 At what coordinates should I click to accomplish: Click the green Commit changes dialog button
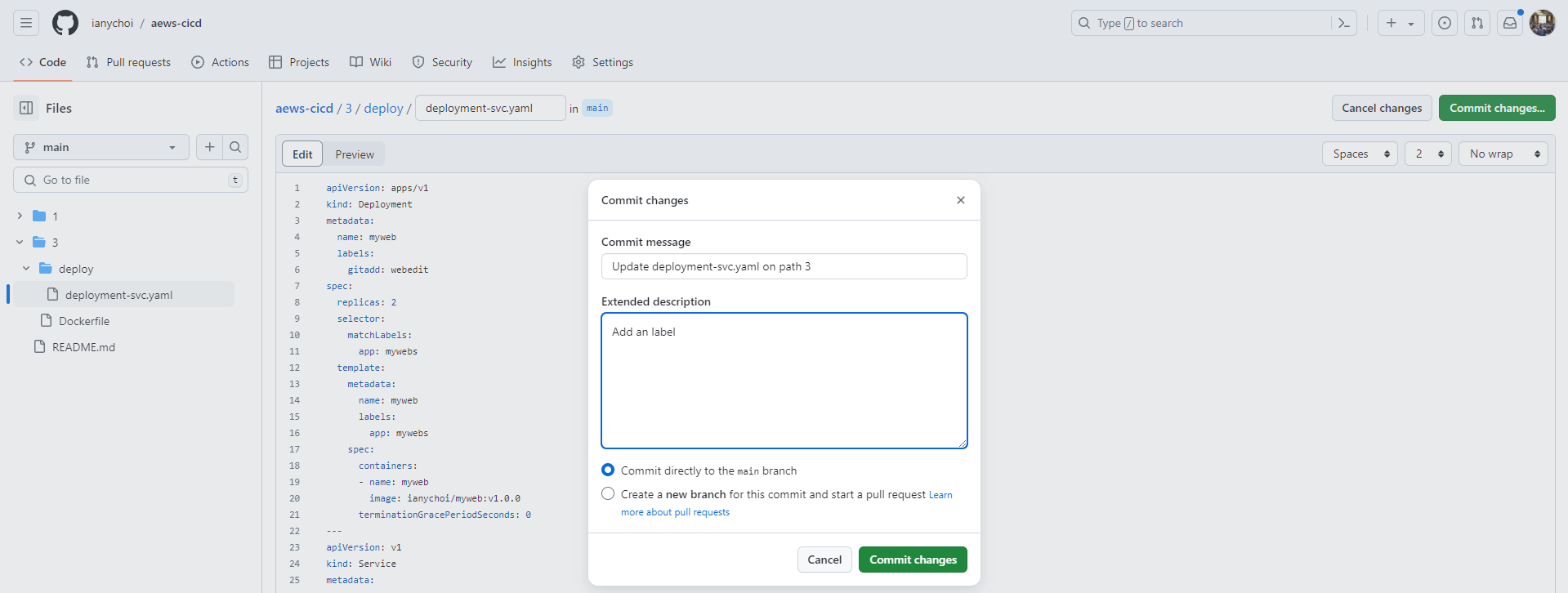913,560
